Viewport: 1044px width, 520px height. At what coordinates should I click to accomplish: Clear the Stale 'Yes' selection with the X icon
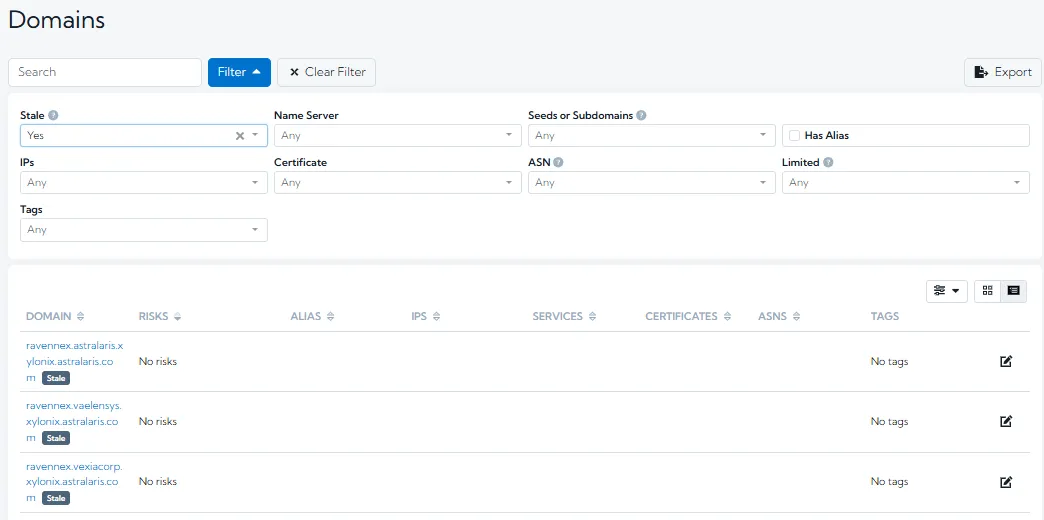[x=240, y=136]
